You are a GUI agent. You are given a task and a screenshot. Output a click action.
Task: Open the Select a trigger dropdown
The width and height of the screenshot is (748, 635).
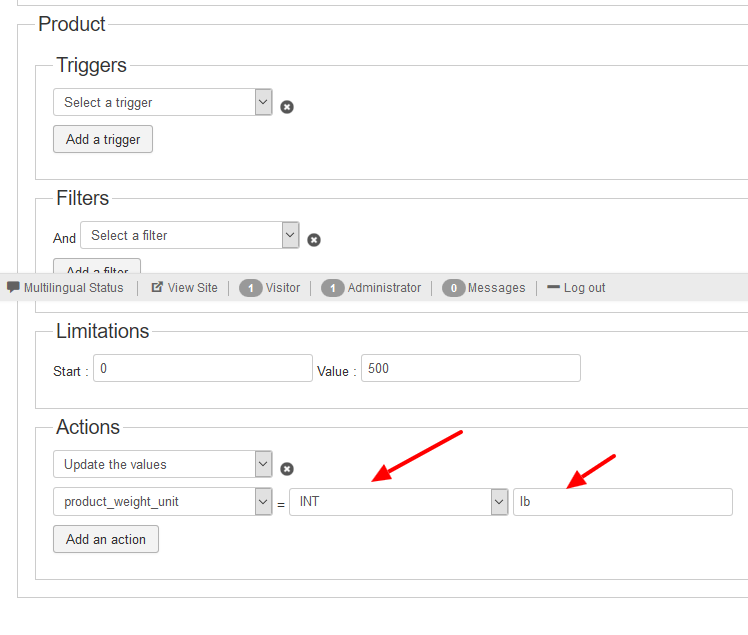[x=163, y=102]
